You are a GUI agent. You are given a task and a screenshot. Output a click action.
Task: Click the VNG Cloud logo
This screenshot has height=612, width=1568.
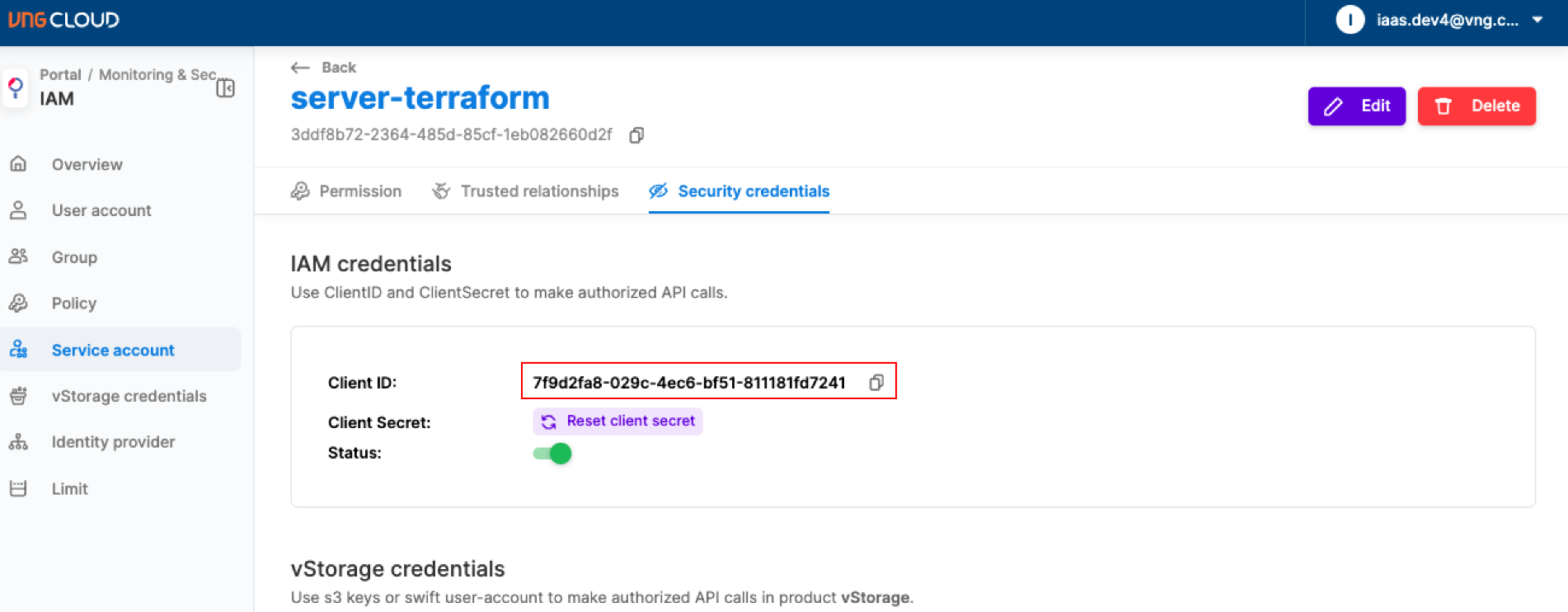coord(63,20)
